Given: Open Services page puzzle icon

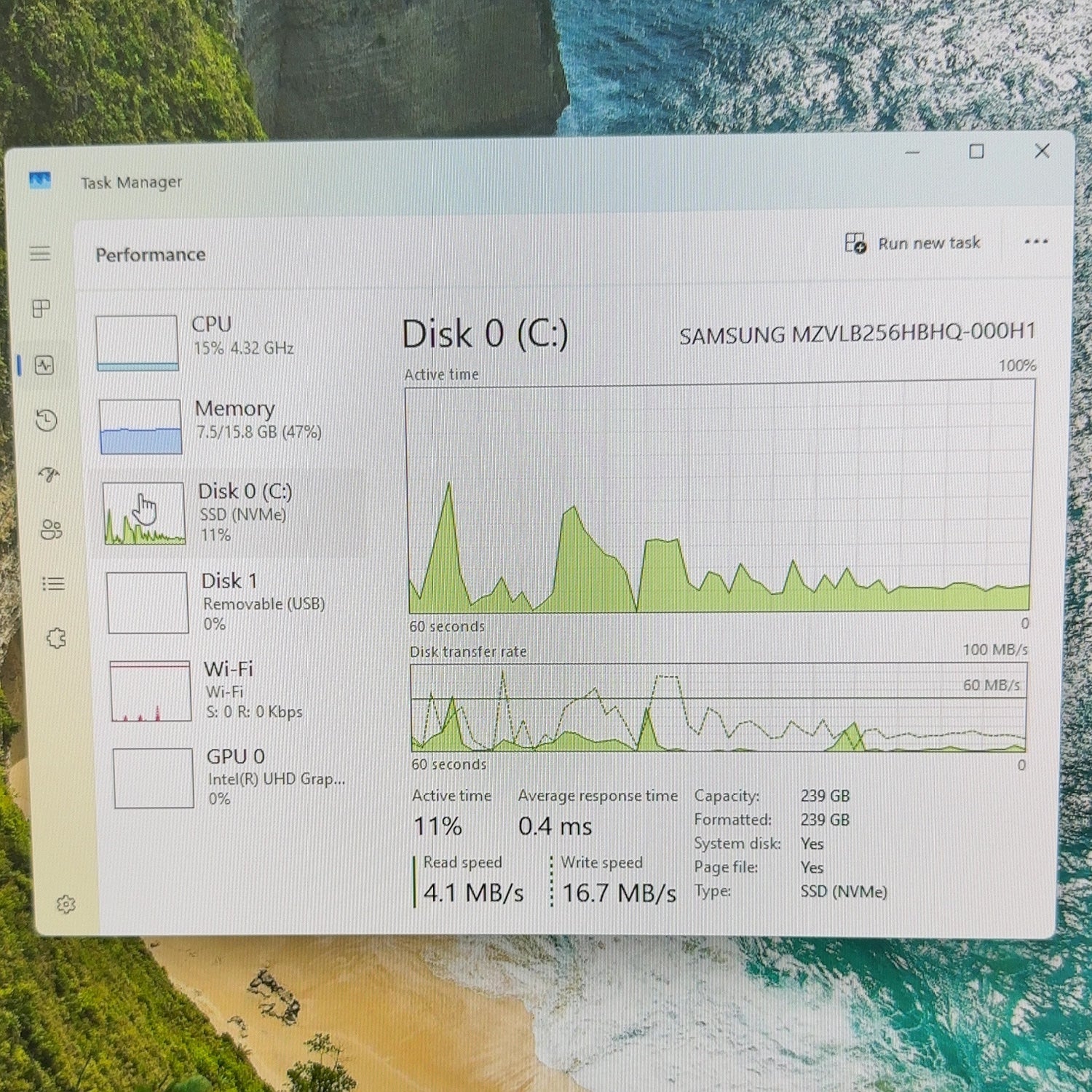Looking at the screenshot, I should coord(56,638).
